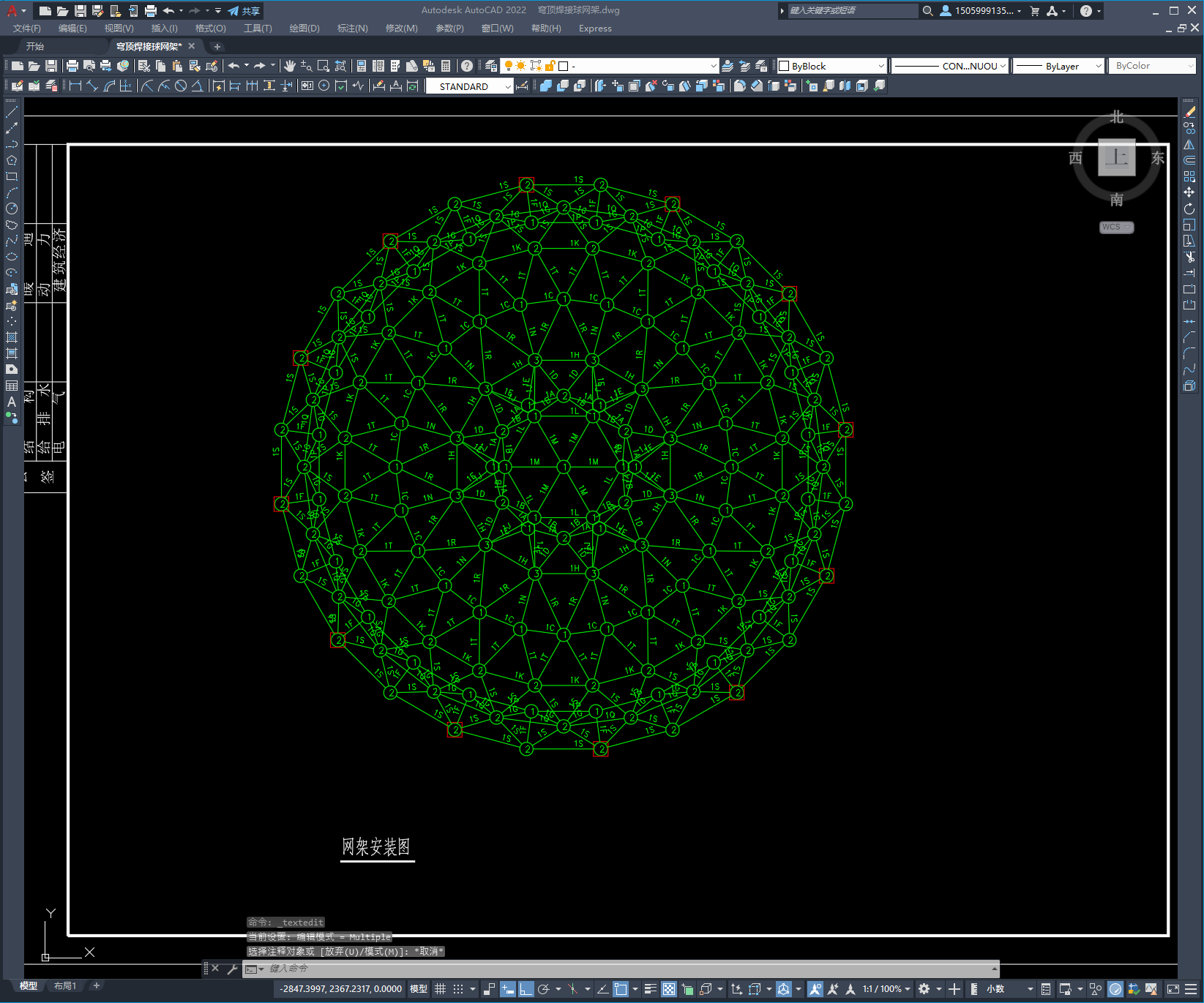Viewport: 1204px width, 1003px height.
Task: Click the current layer white color square
Action: pos(564,66)
